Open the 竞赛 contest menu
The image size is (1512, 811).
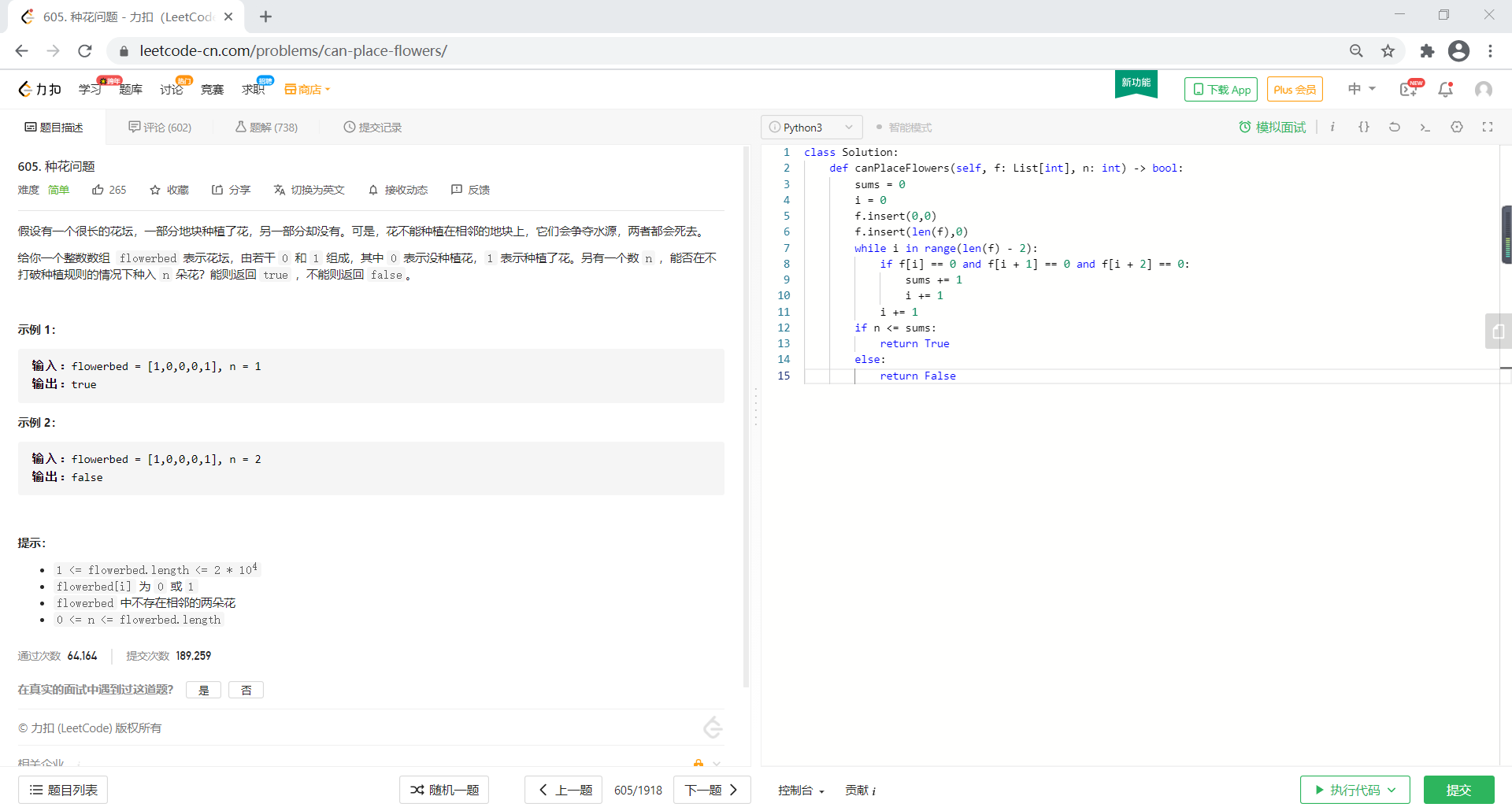point(213,90)
